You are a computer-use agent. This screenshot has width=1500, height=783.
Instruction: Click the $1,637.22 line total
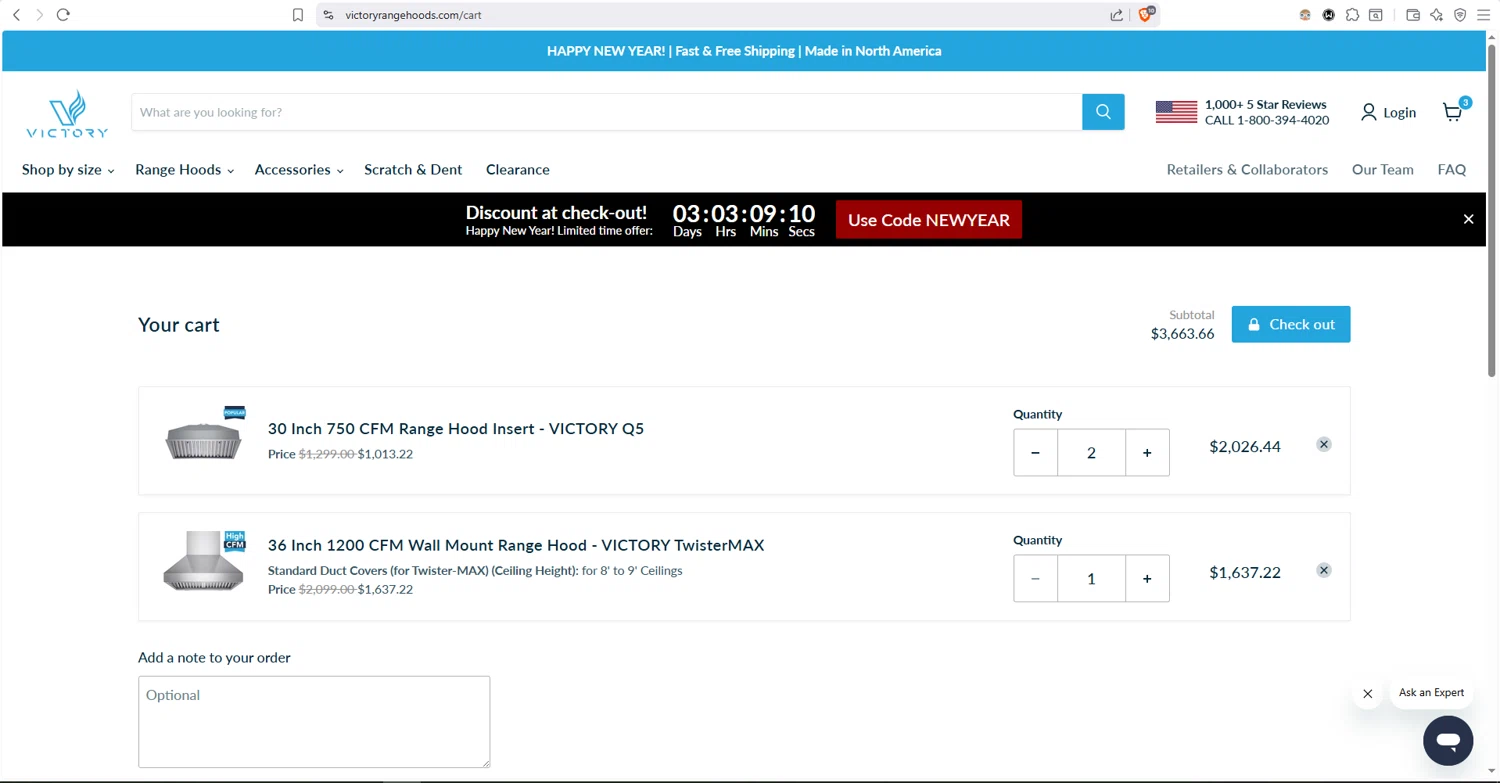(1245, 573)
